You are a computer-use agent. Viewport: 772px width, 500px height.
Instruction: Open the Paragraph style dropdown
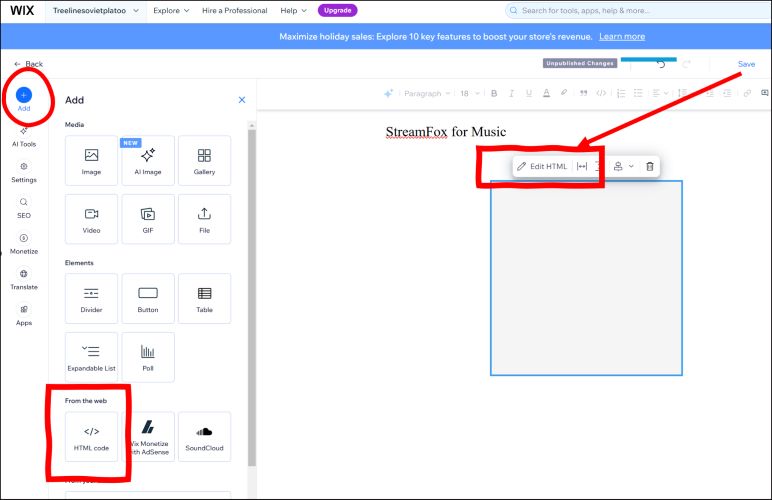point(426,93)
